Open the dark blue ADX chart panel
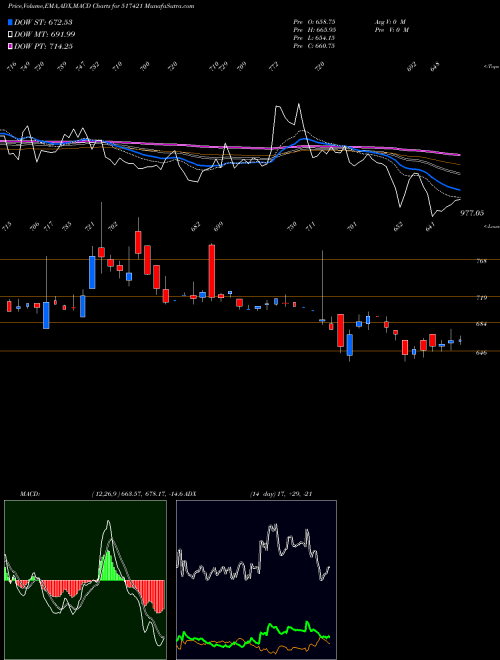500x660 pixels. (x=256, y=580)
